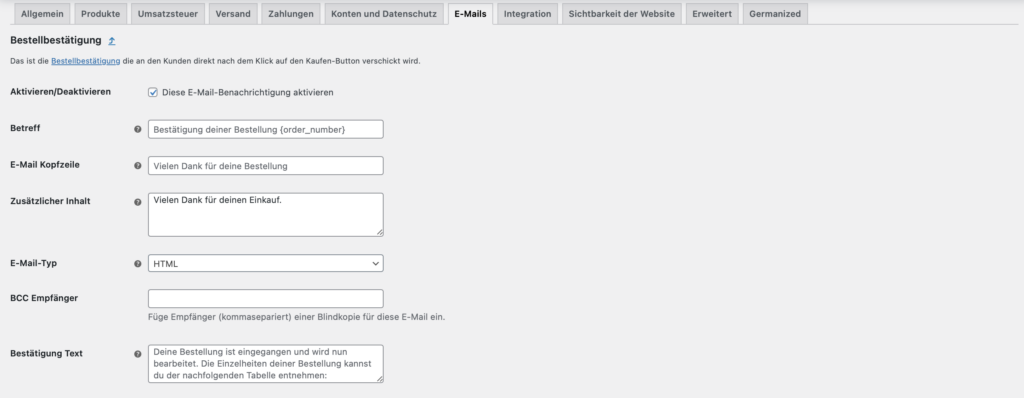Click the resize handle of Bestätigung Text textarea
The width and height of the screenshot is (1024, 398).
click(379, 378)
